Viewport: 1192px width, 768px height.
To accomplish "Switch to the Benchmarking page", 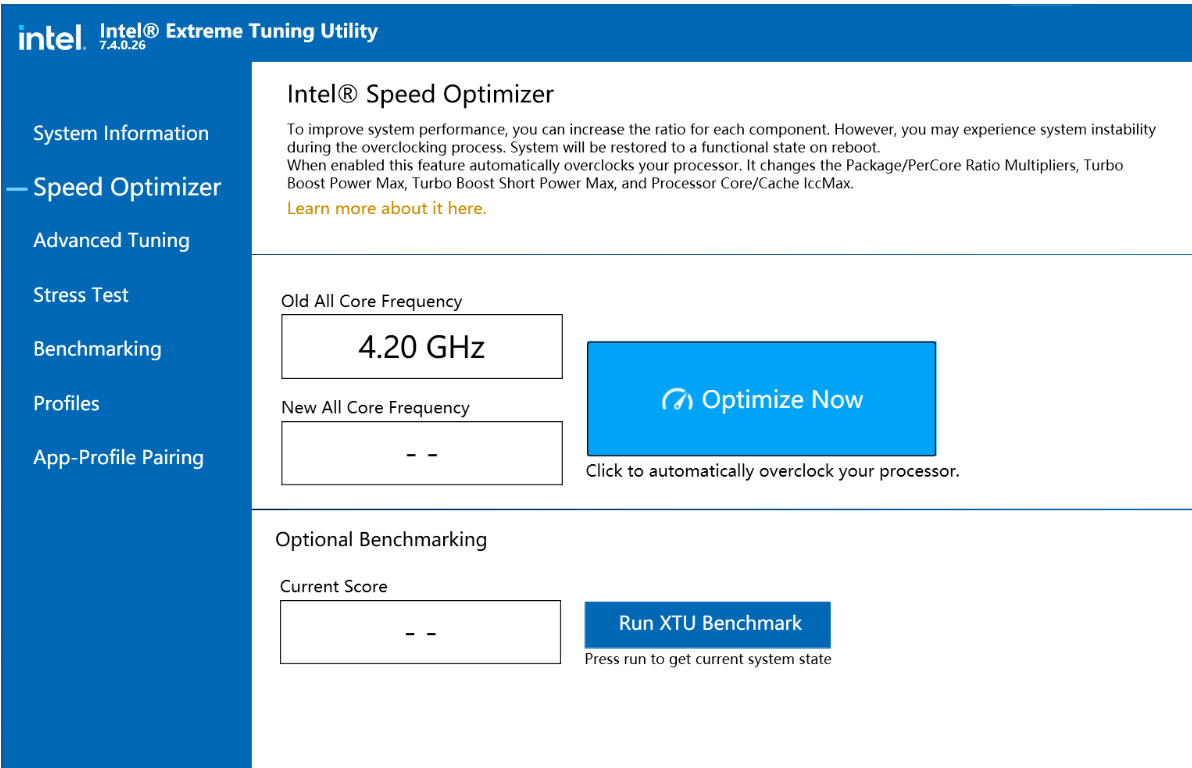I will (97, 348).
